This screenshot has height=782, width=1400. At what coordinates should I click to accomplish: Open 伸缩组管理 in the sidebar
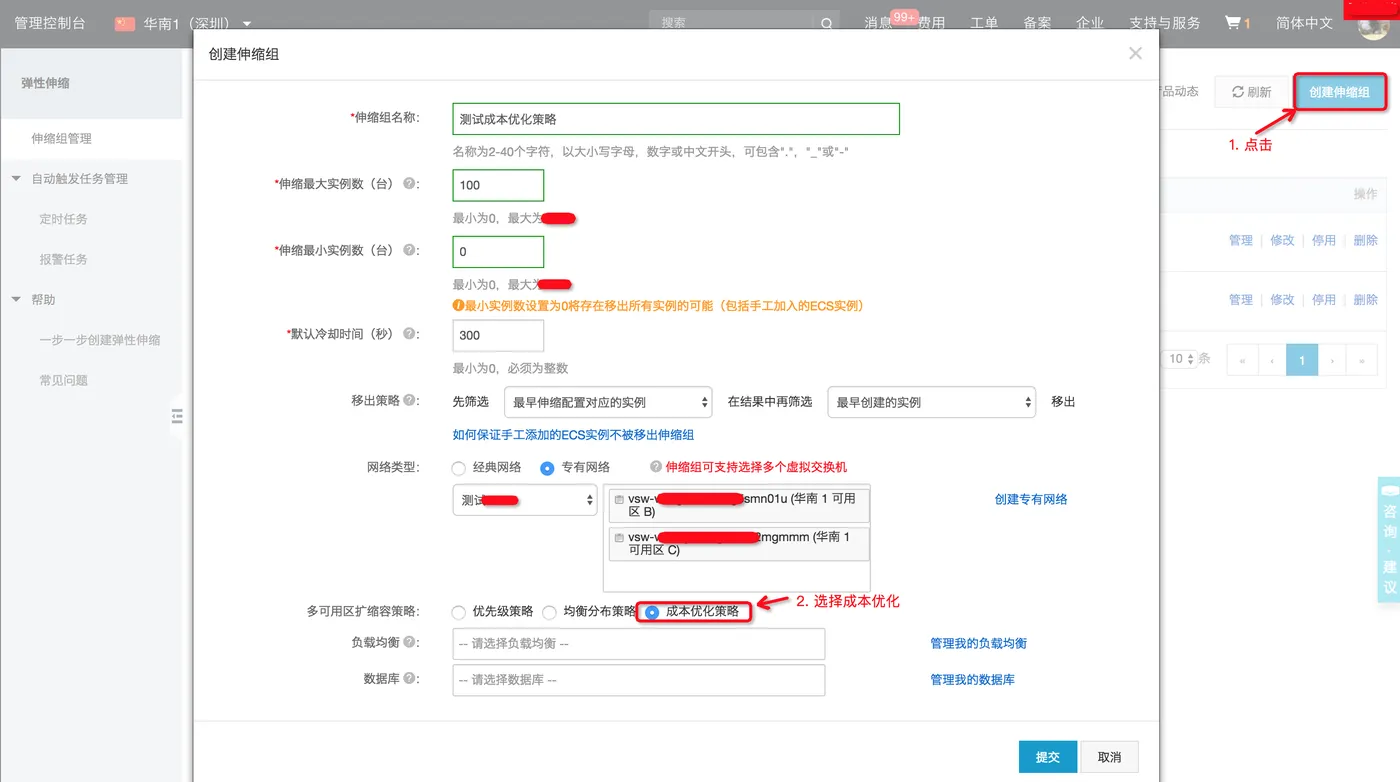(x=61, y=139)
